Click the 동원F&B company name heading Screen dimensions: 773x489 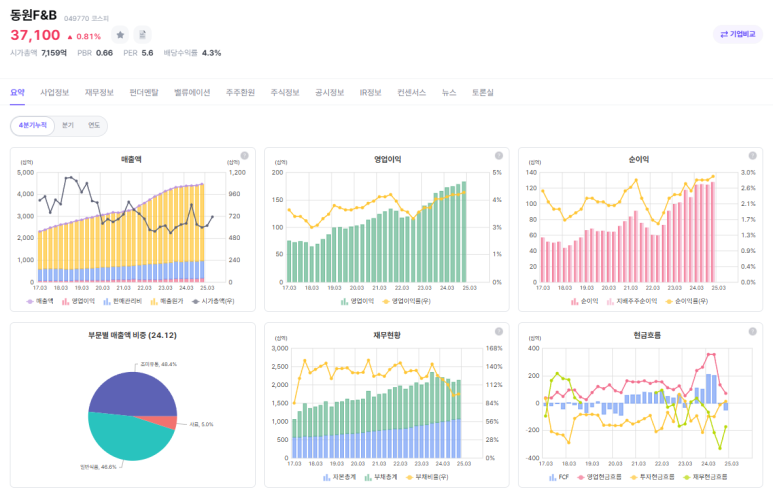click(x=34, y=15)
